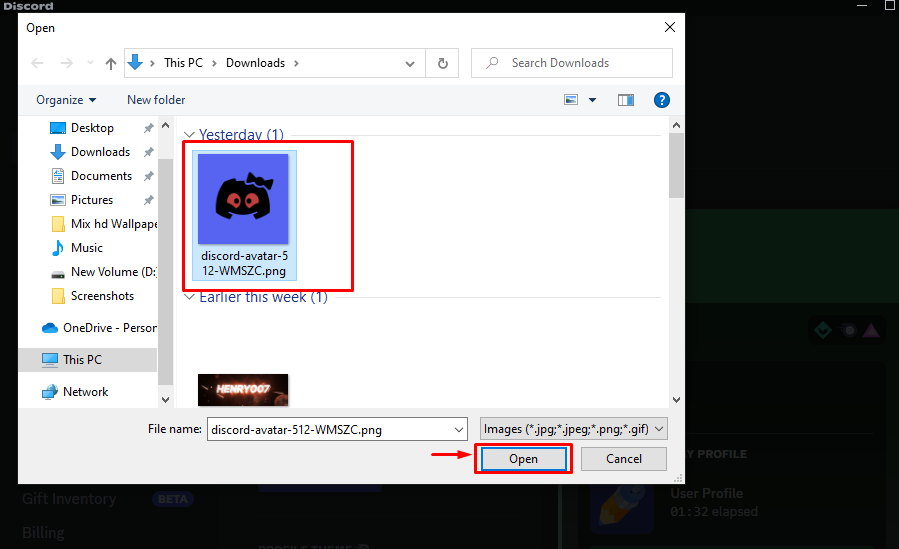Open Gift Inventory in Discord settings

[x=69, y=499]
